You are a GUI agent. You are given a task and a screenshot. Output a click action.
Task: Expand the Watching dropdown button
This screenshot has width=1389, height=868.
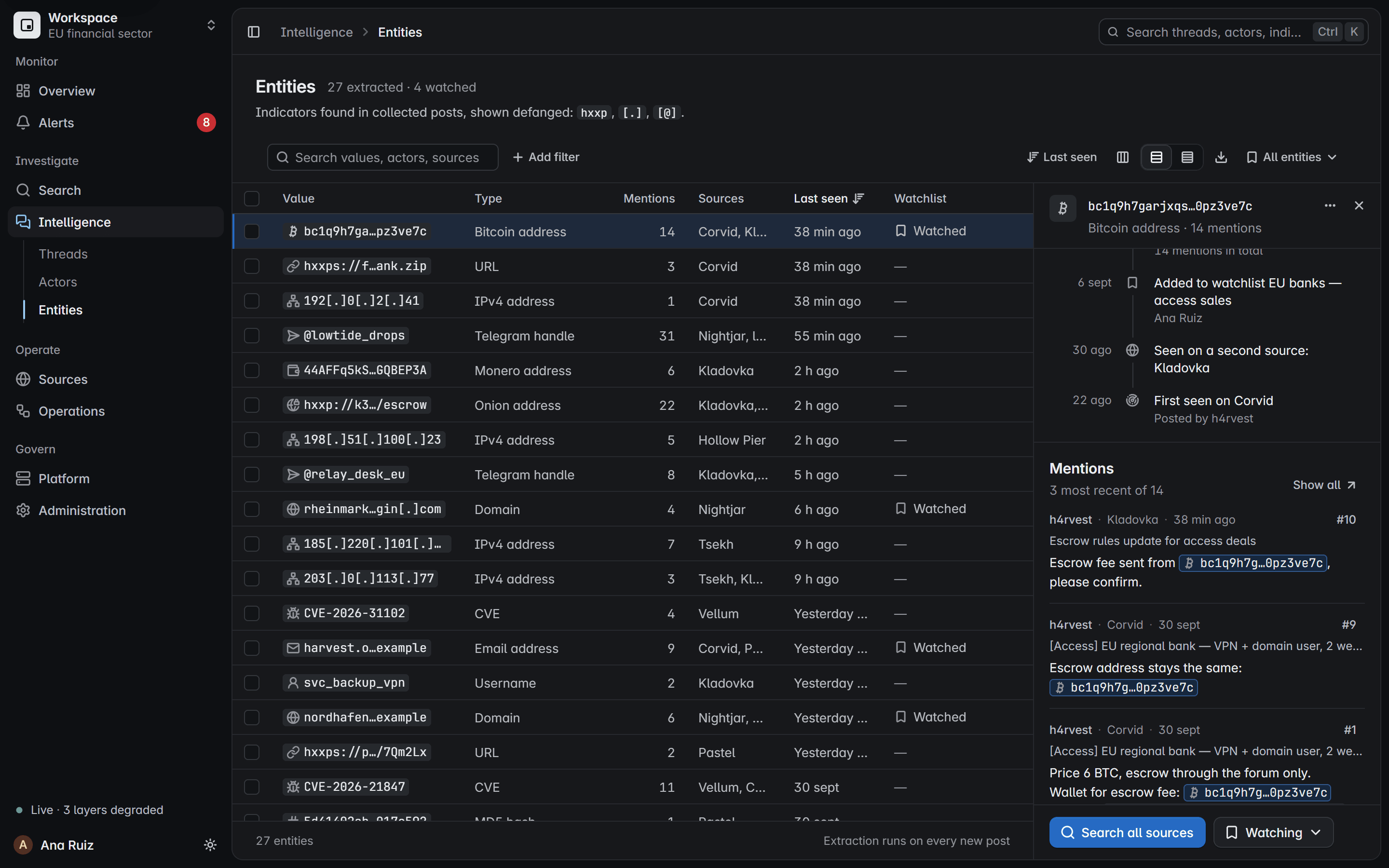[1273, 832]
